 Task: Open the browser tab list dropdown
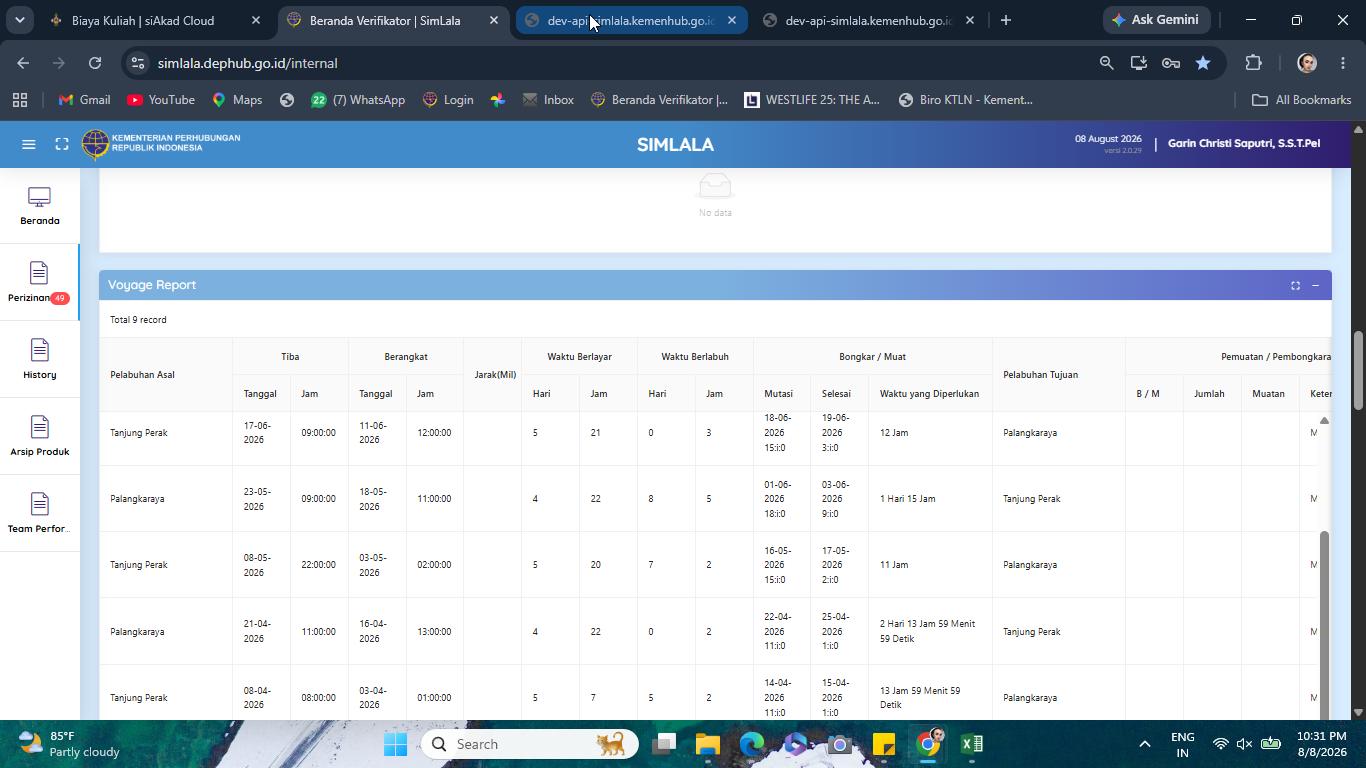tap(18, 20)
